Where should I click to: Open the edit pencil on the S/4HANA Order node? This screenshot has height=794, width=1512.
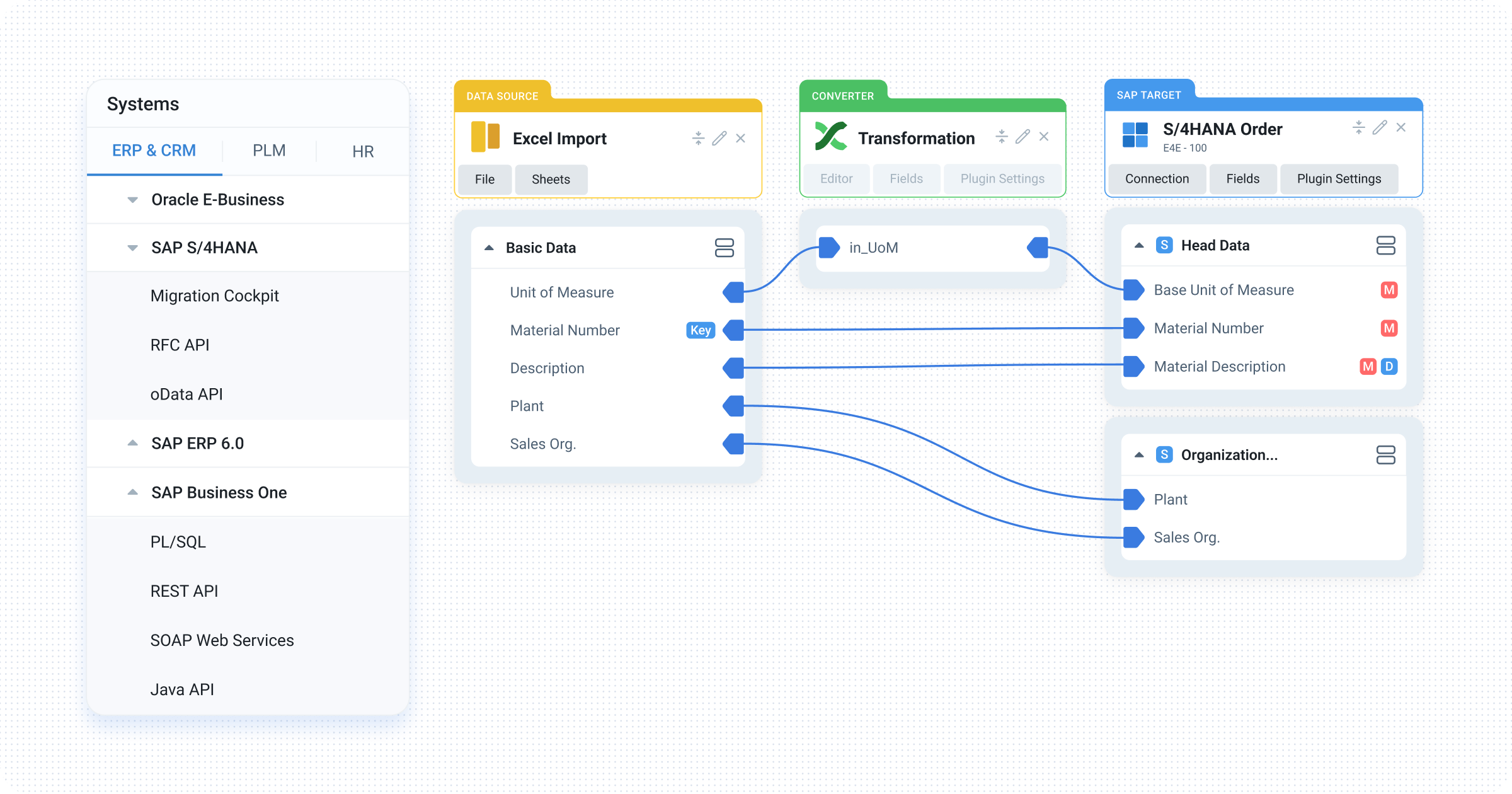(1379, 127)
